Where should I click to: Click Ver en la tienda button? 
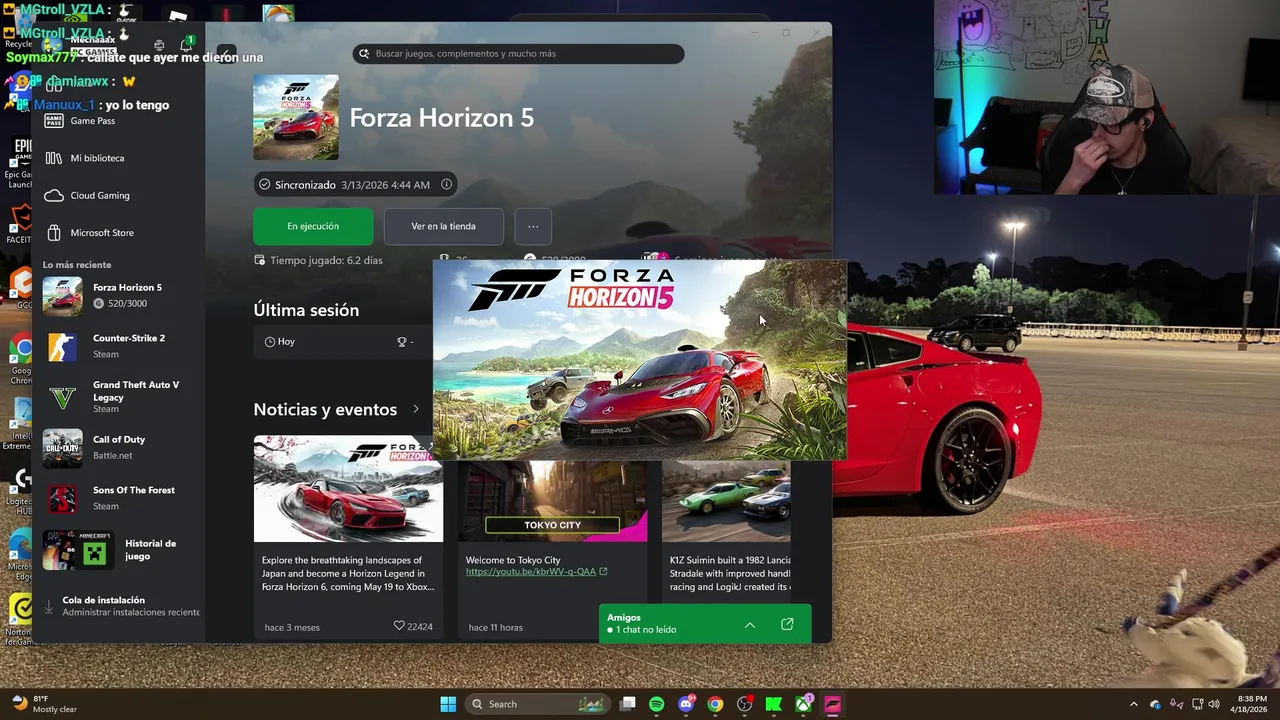point(443,226)
